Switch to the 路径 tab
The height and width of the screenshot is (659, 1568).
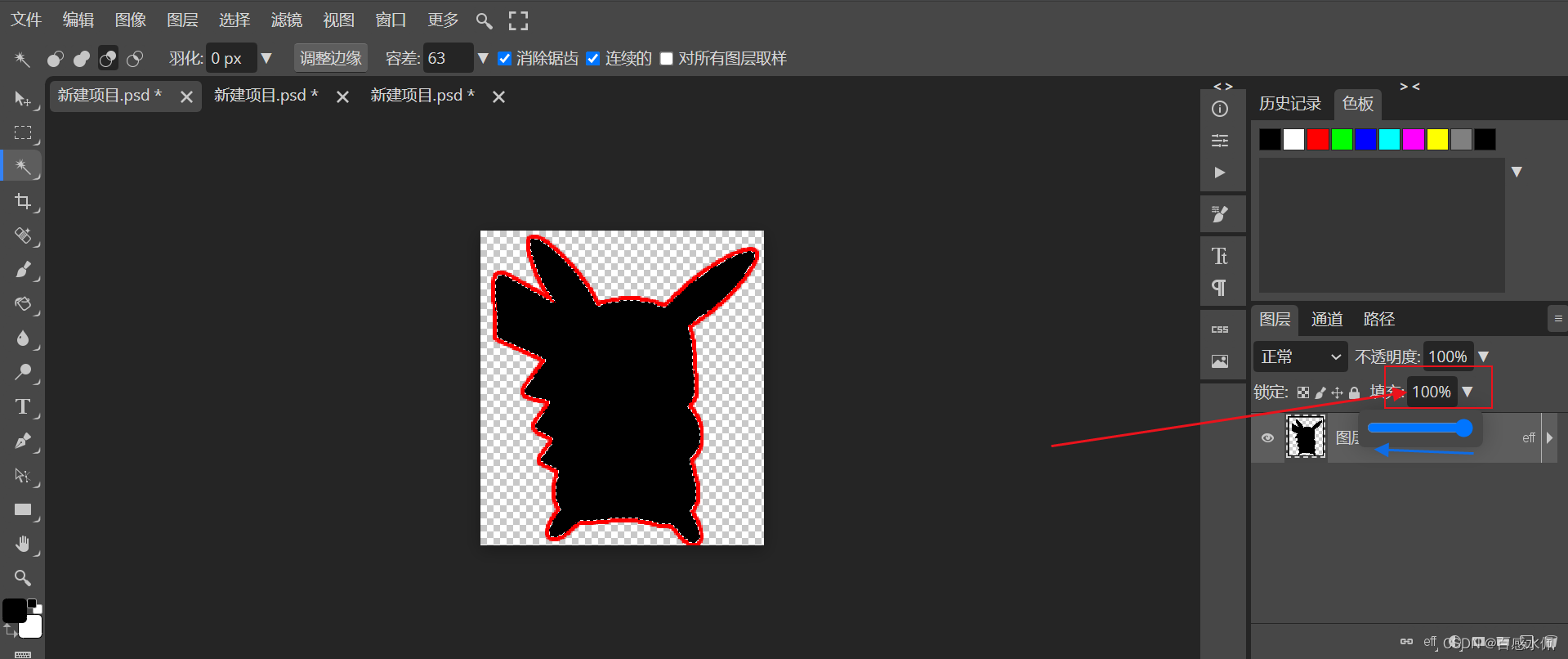click(1379, 319)
